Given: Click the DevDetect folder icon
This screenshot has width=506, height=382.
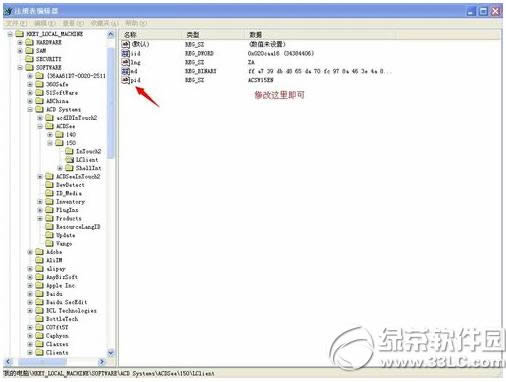Looking at the screenshot, I should click(49, 185).
